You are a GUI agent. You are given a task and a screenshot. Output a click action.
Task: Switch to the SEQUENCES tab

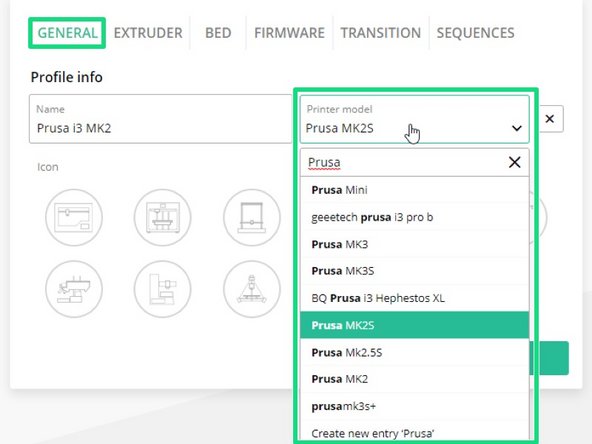tap(475, 33)
